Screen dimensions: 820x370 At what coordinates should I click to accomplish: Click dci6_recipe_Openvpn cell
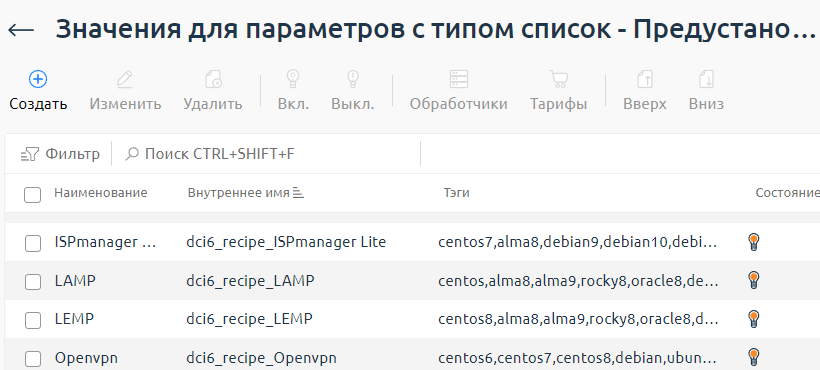tap(261, 359)
